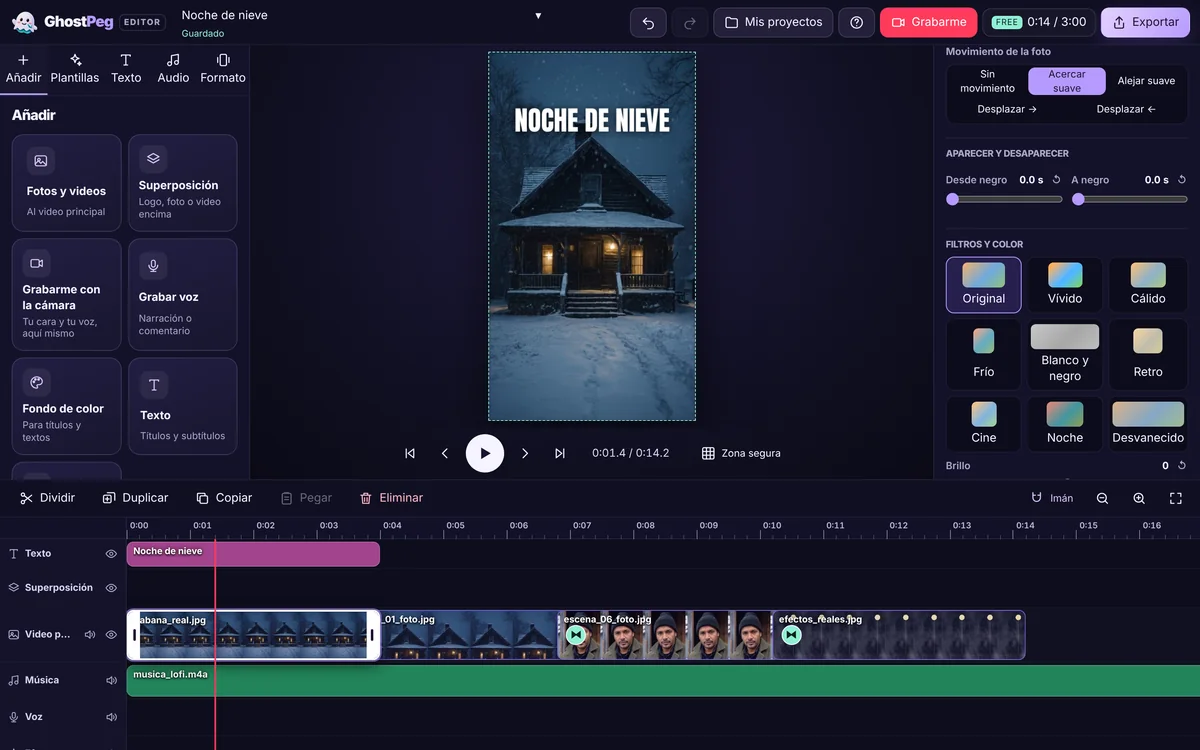
Task: Click transition icon on efectos_reales clip
Action: [791, 635]
